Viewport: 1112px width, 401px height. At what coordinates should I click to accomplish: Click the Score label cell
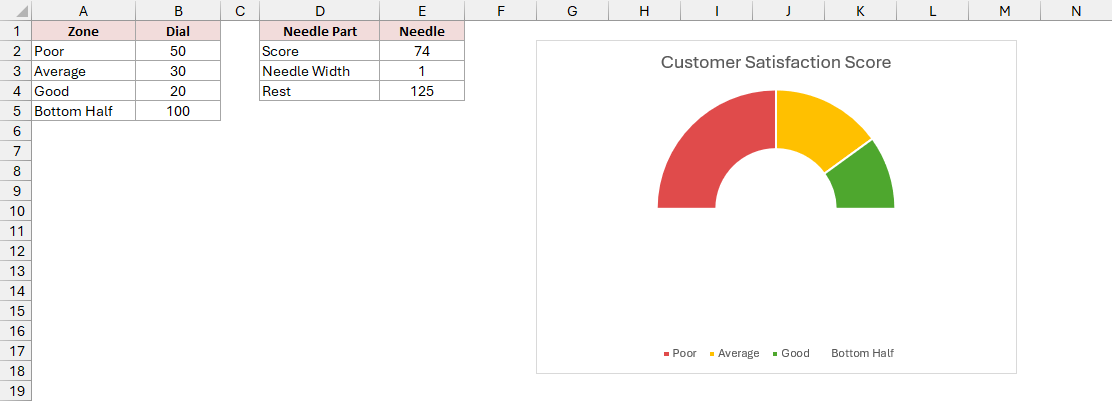click(x=319, y=51)
